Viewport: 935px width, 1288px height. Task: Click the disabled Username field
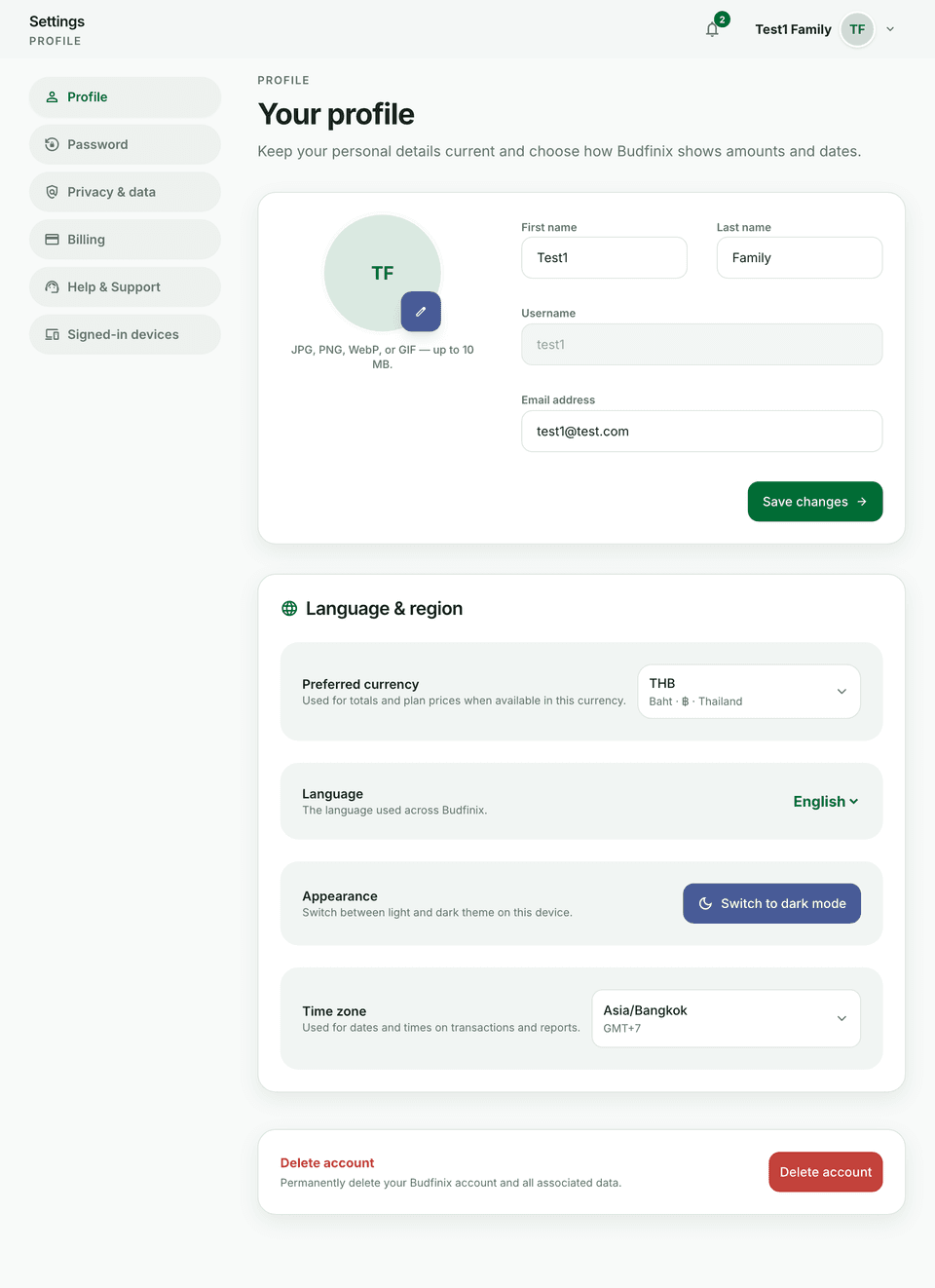[x=702, y=345]
